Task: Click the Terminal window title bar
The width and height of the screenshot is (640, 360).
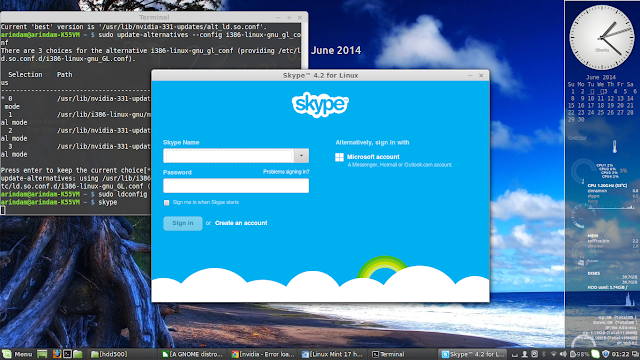Action: pos(154,17)
